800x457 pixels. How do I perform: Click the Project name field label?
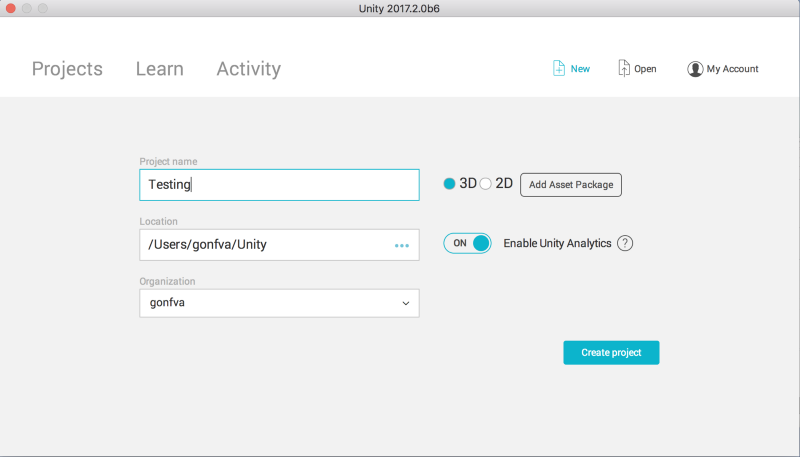tap(168, 162)
